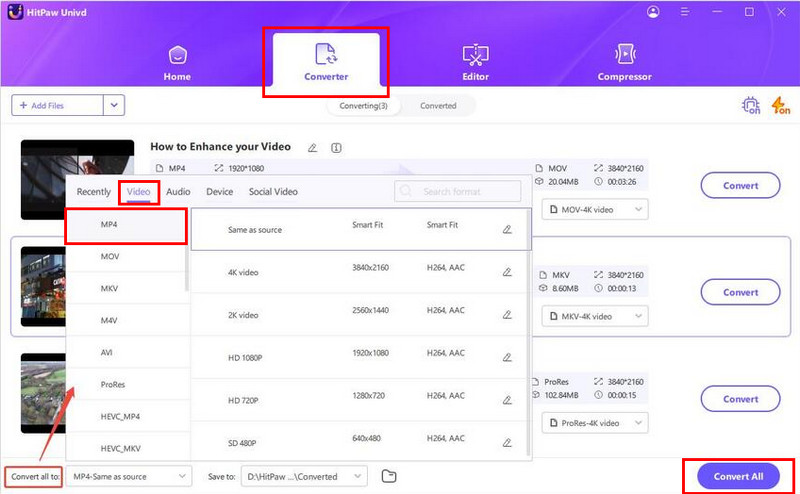Switch to the Converted tab

click(438, 105)
